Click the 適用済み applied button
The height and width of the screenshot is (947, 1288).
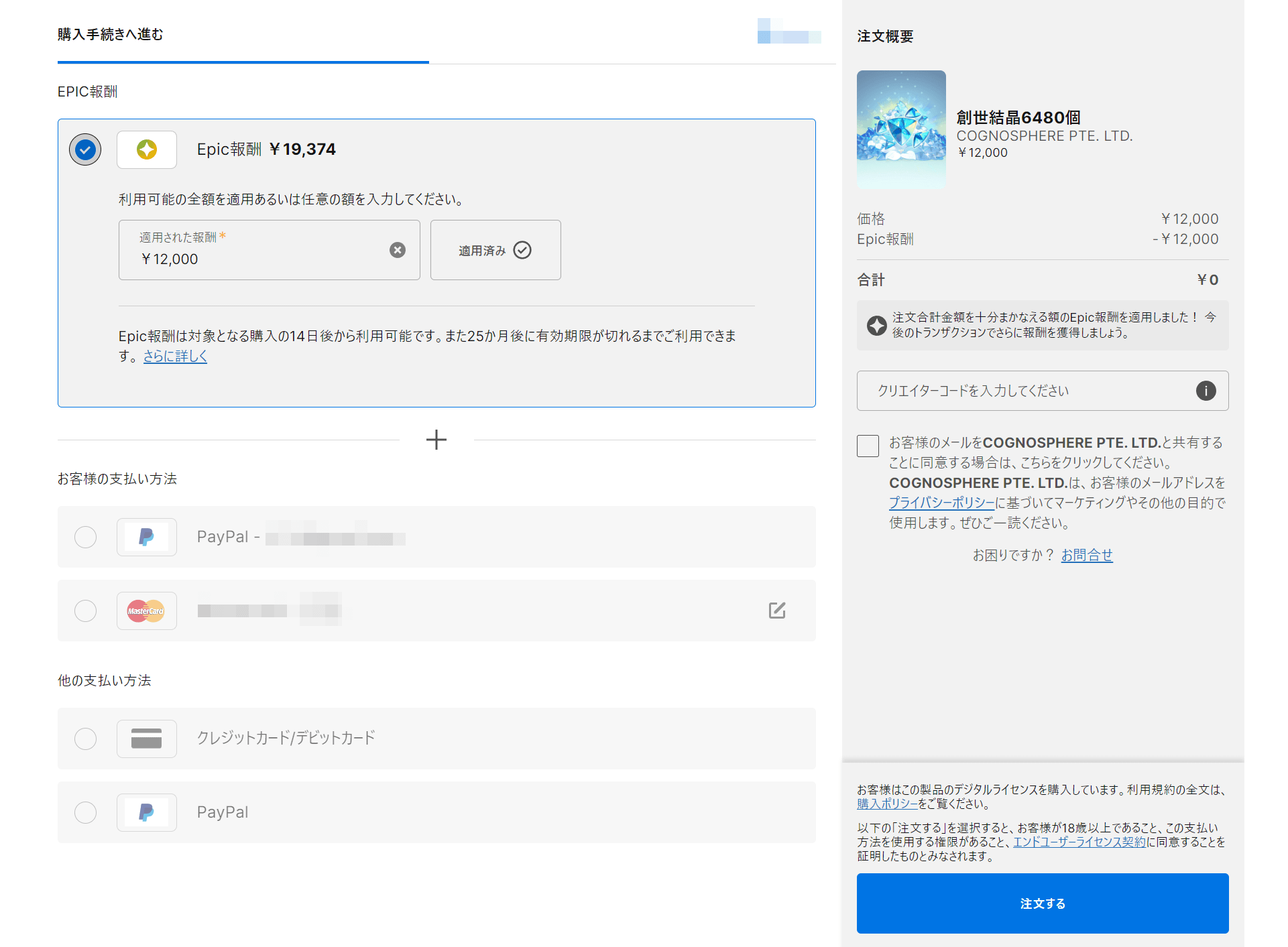495,250
